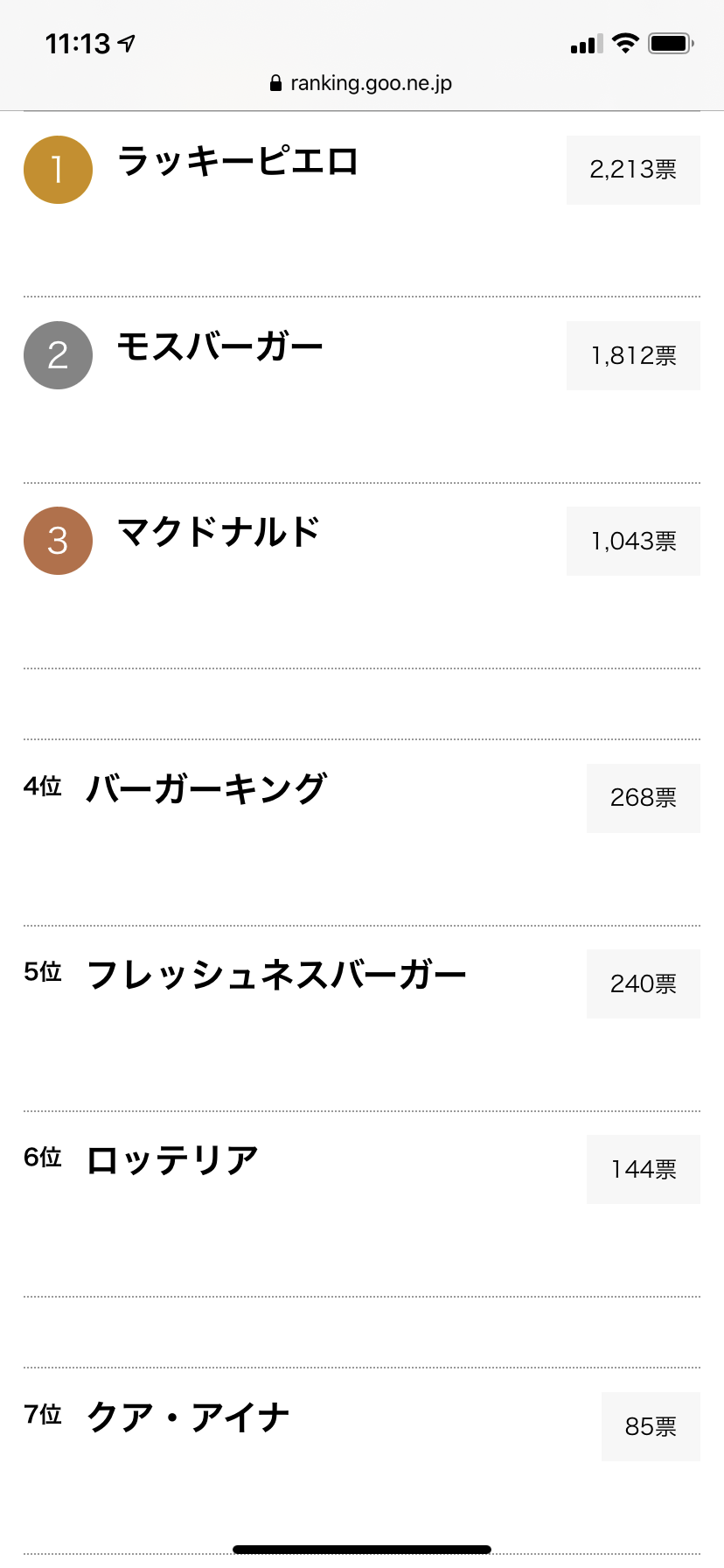Open the クア・アイナ ranking entry
Image resolution: width=724 pixels, height=1568 pixels.
(188, 1417)
